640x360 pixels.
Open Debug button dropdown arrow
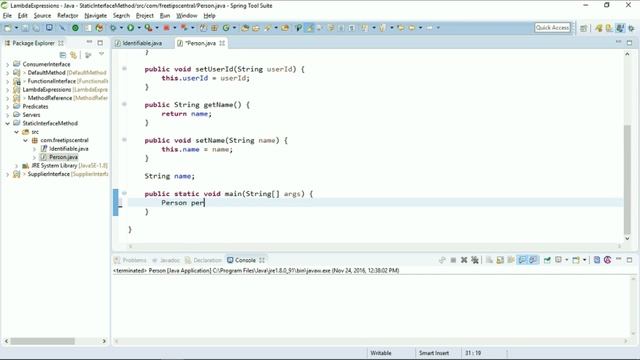(x=121, y=28)
